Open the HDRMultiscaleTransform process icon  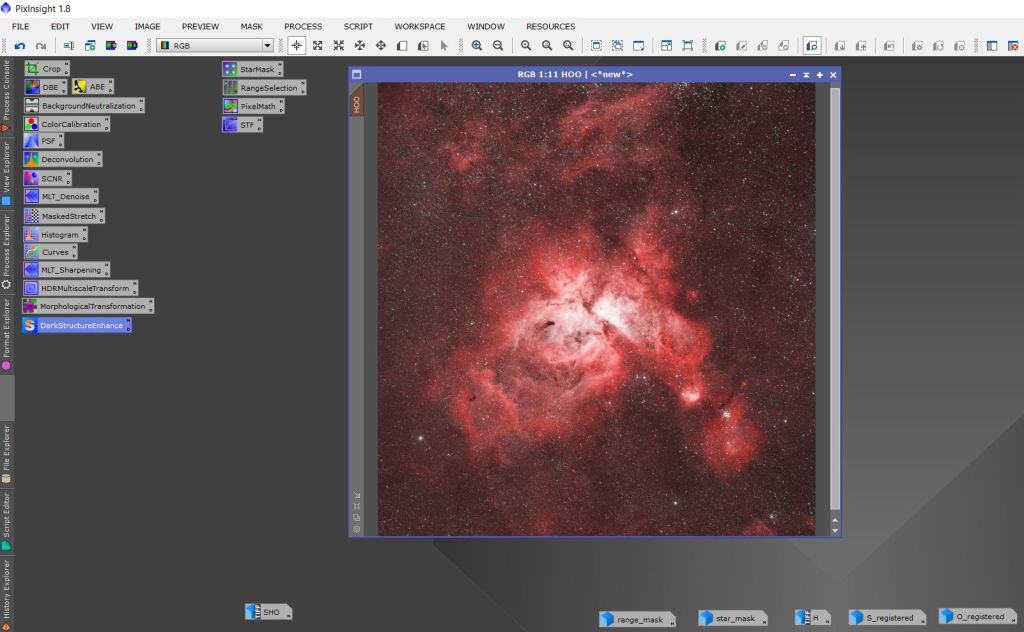click(x=84, y=288)
